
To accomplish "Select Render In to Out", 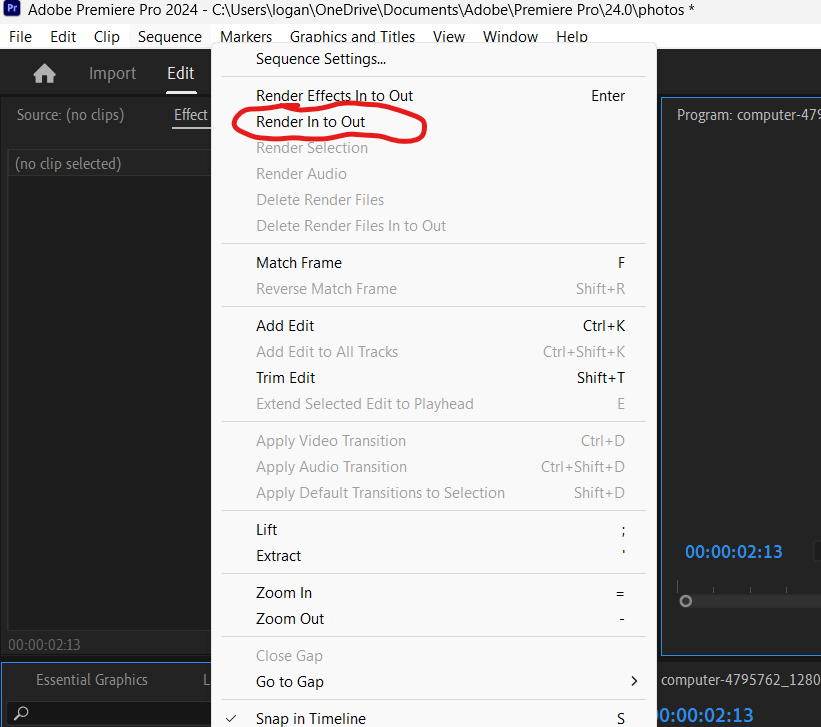I will pyautogui.click(x=311, y=122).
